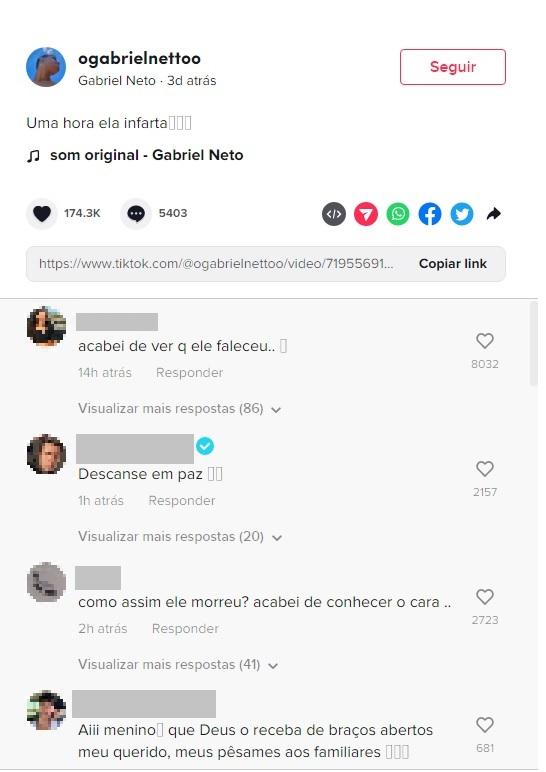Click Copiar link button
The height and width of the screenshot is (772, 546).
pos(452,264)
